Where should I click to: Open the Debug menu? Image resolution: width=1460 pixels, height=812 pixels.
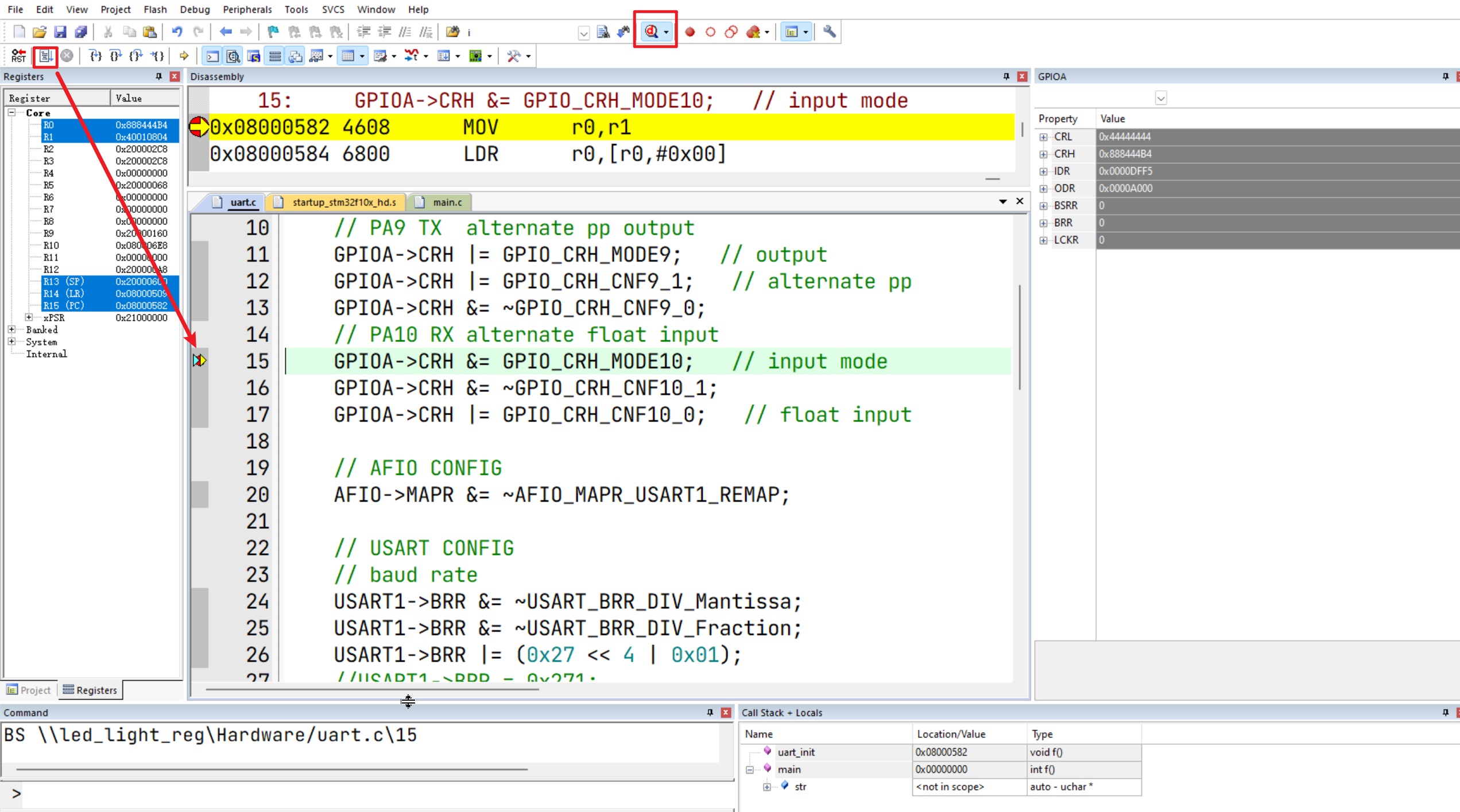pyautogui.click(x=195, y=9)
